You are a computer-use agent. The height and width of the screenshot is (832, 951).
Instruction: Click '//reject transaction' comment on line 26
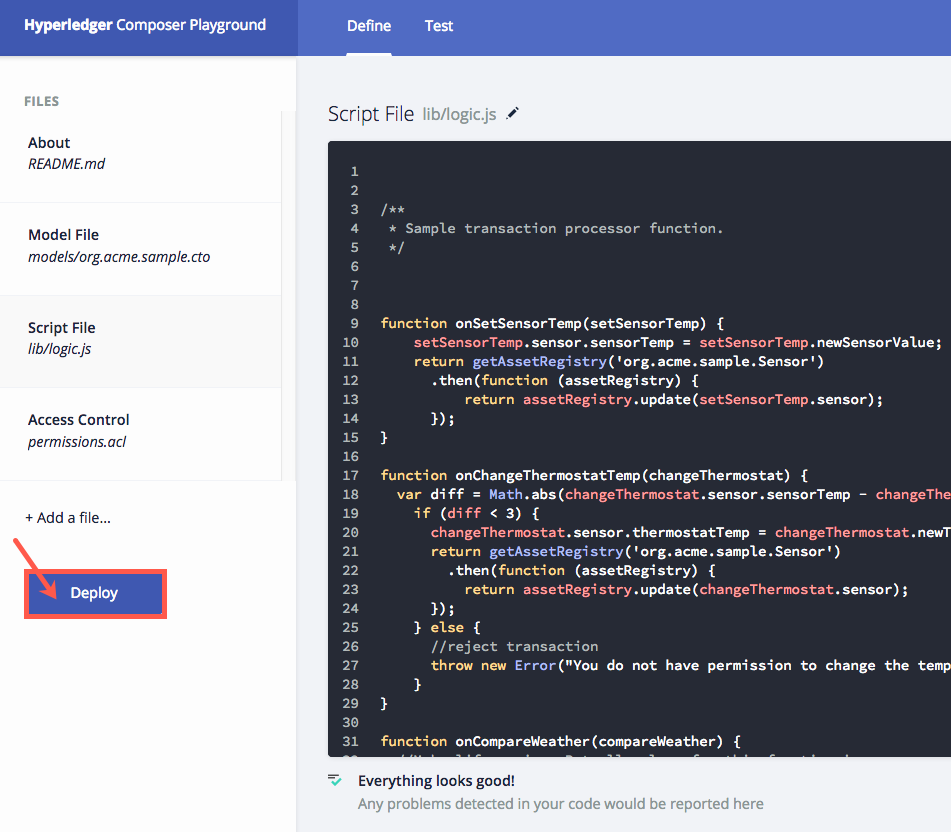point(514,646)
